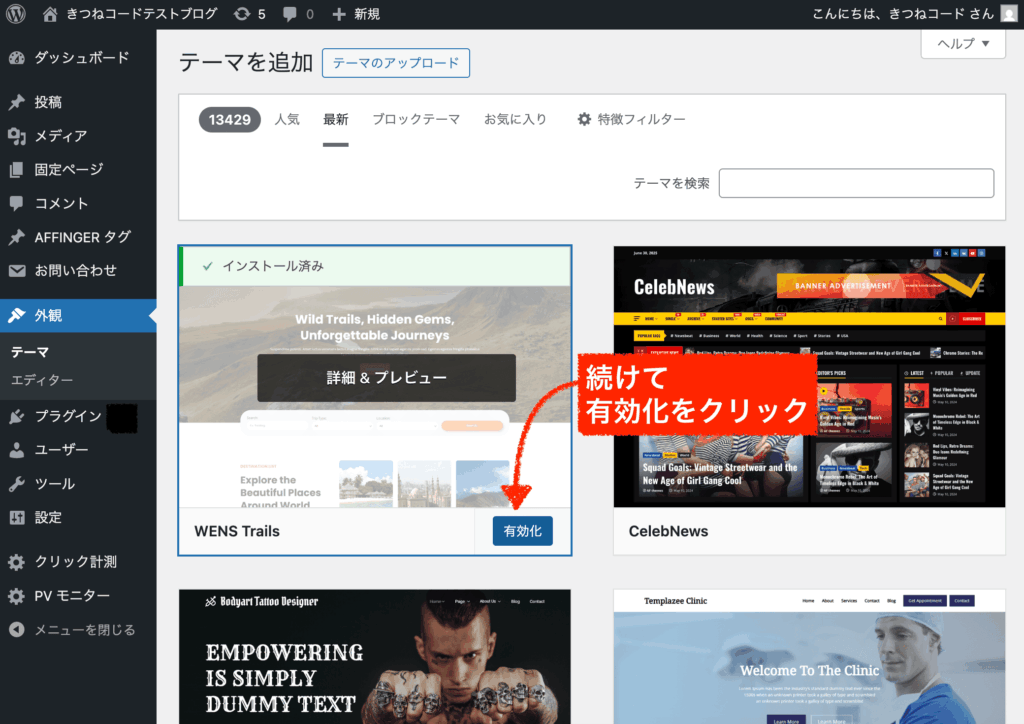Expand the ヘルプ dropdown
The height and width of the screenshot is (724, 1024).
(963, 44)
